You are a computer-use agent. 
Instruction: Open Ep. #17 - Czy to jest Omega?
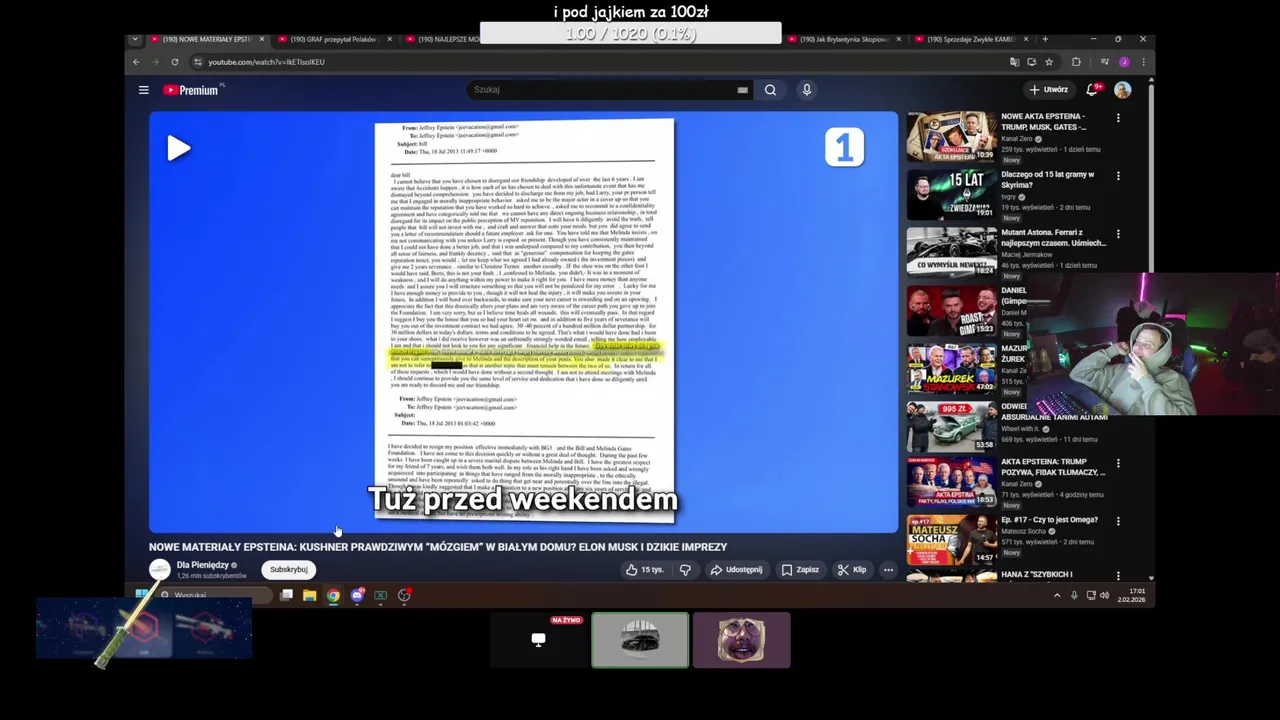pyautogui.click(x=1049, y=520)
